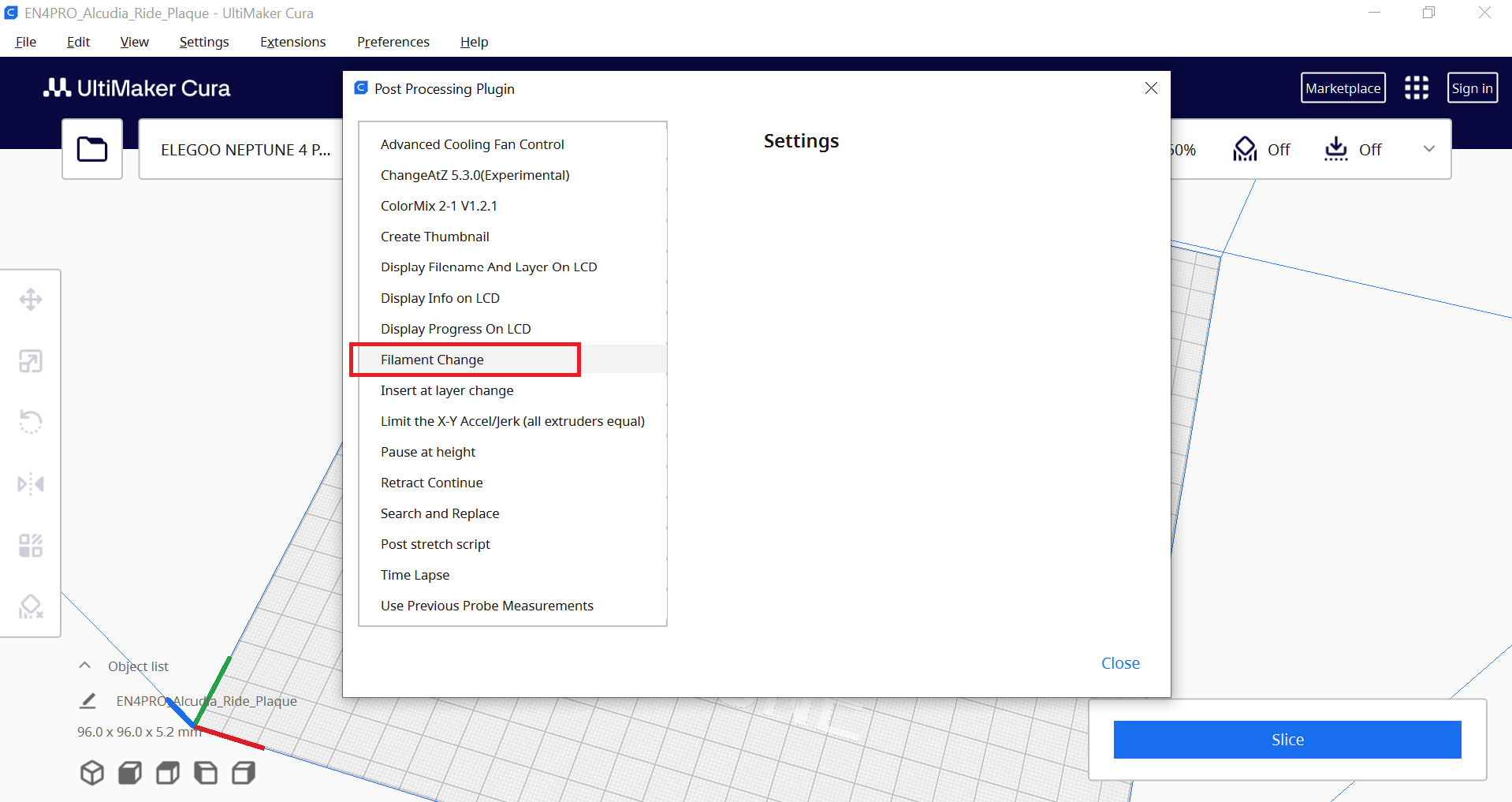Switch to top view cube icon
This screenshot has width=1512, height=802.
tap(168, 773)
